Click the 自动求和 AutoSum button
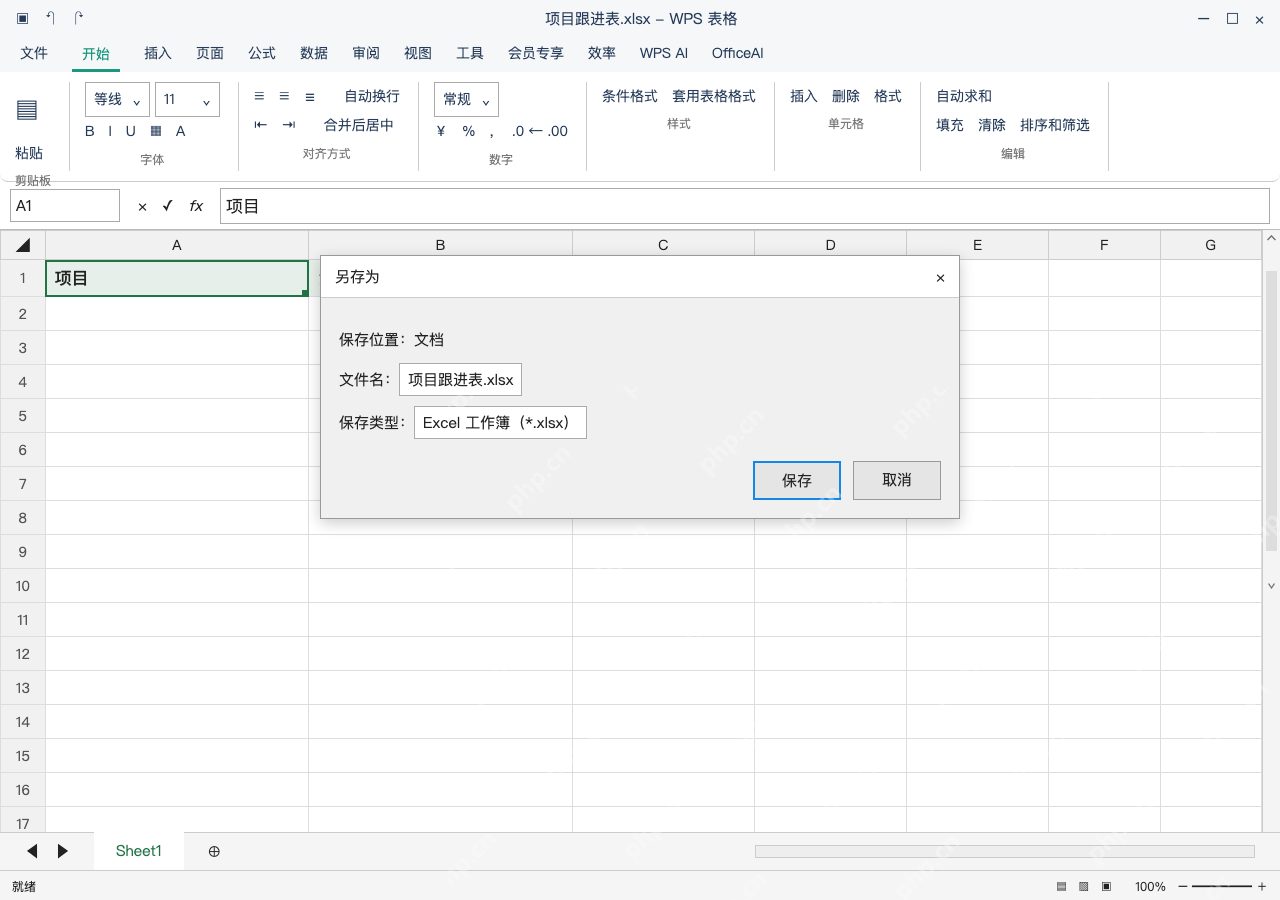The image size is (1280, 900). 964,96
